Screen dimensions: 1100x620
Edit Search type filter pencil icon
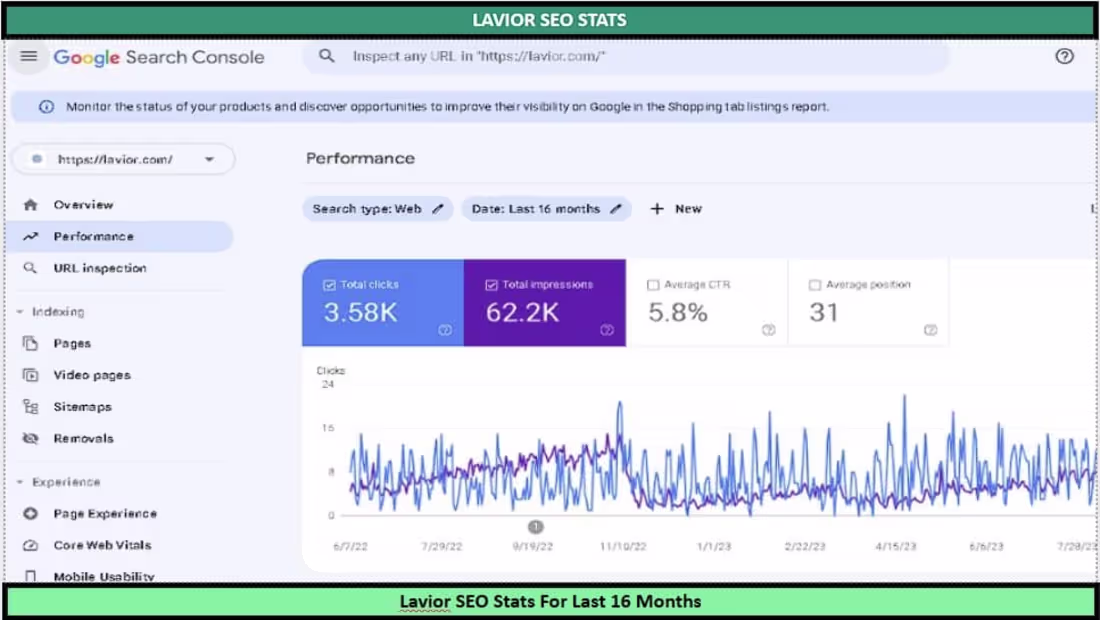pyautogui.click(x=438, y=209)
